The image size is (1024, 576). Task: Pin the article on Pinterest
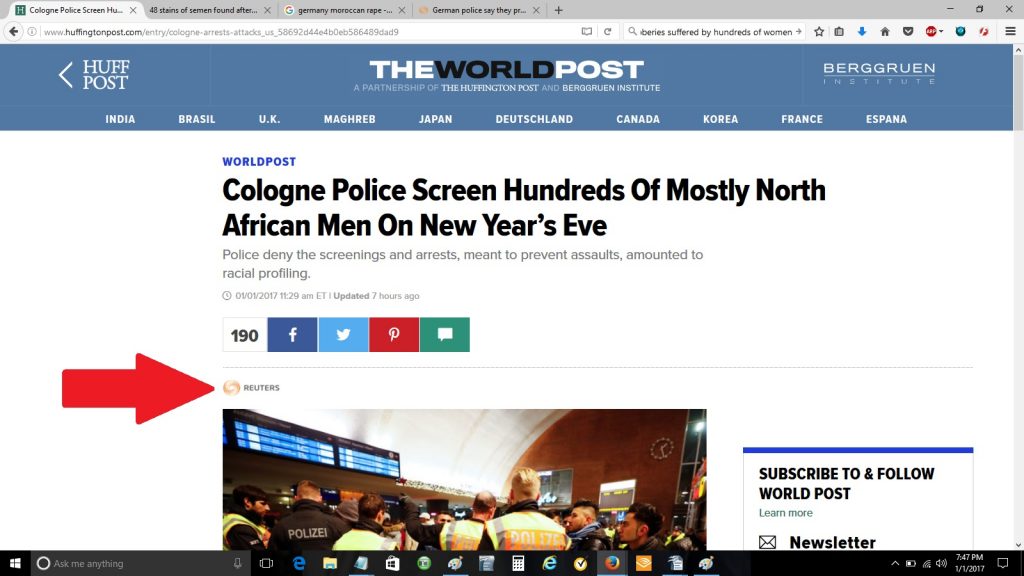[394, 335]
